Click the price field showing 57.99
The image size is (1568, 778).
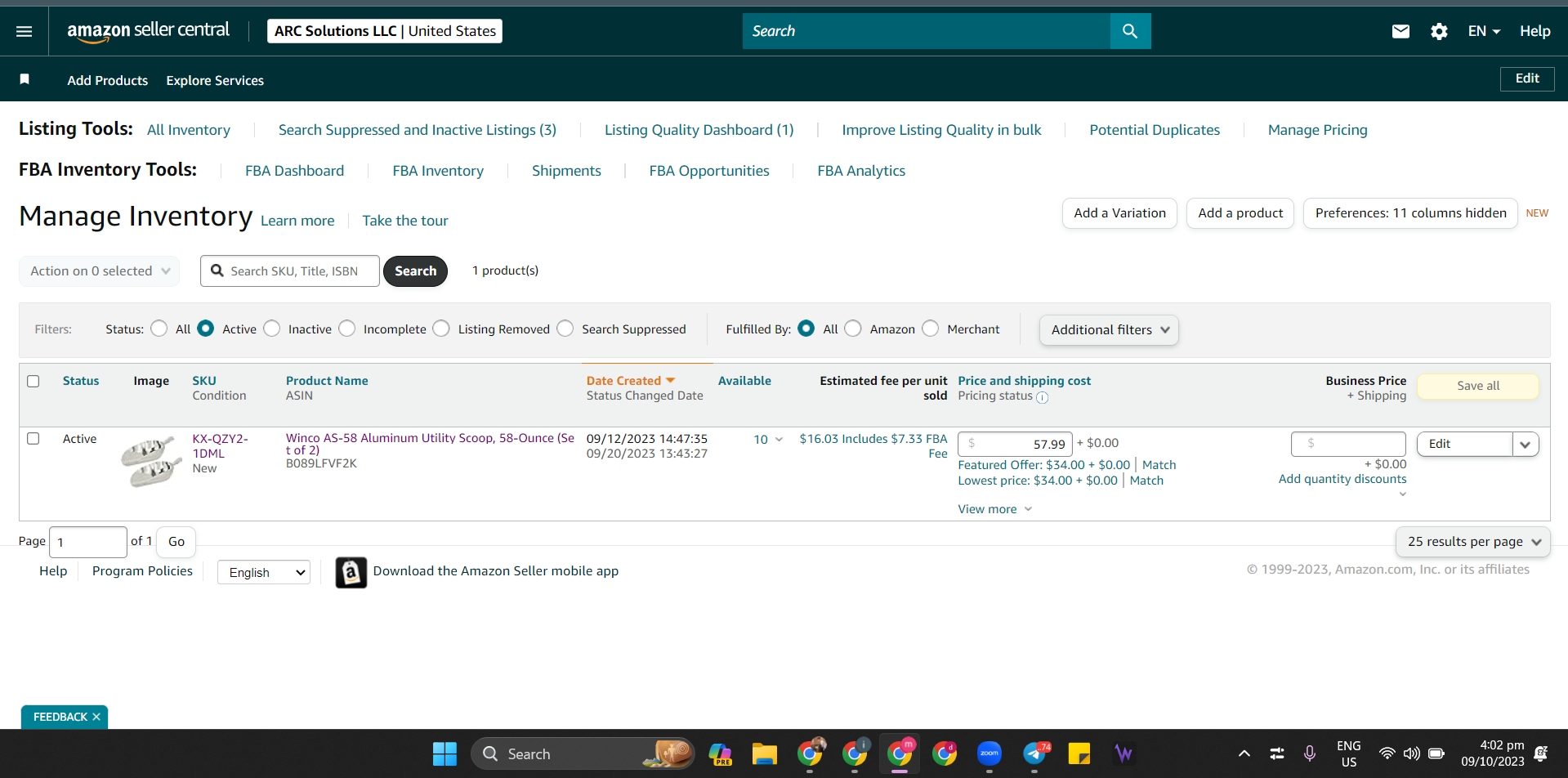click(x=1014, y=444)
